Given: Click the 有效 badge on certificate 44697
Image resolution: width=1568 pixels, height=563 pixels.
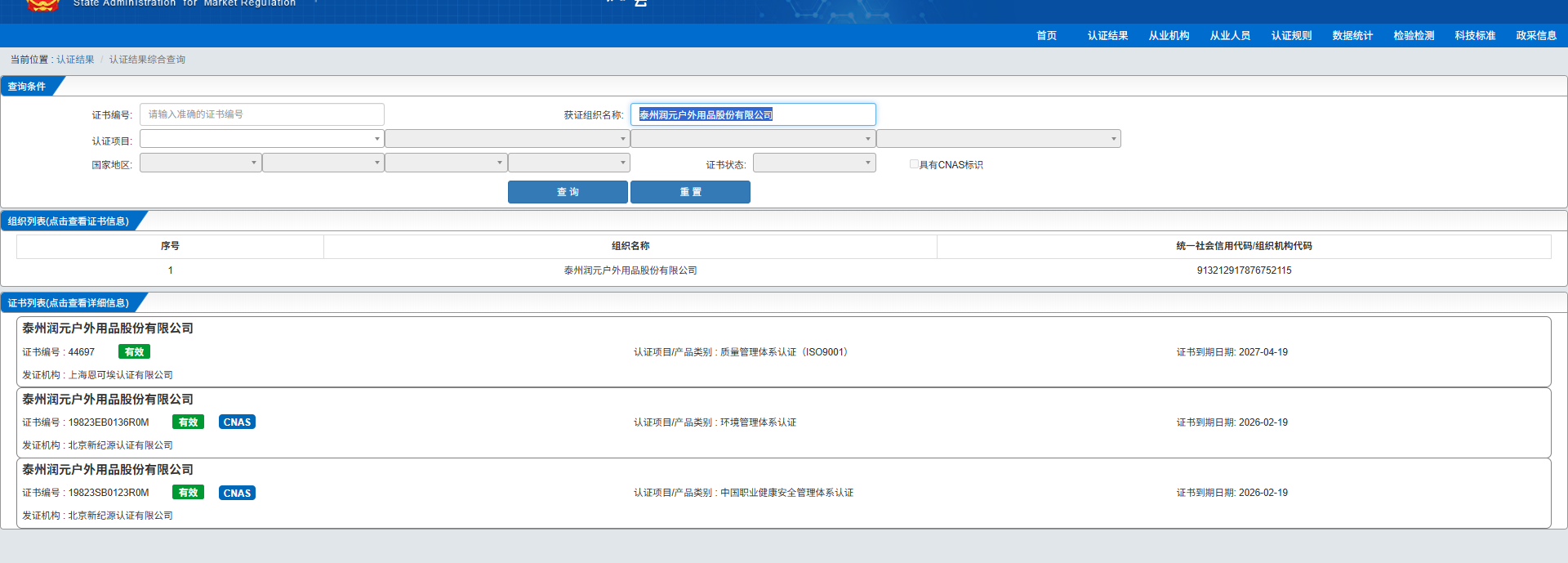Looking at the screenshot, I should coord(134,352).
